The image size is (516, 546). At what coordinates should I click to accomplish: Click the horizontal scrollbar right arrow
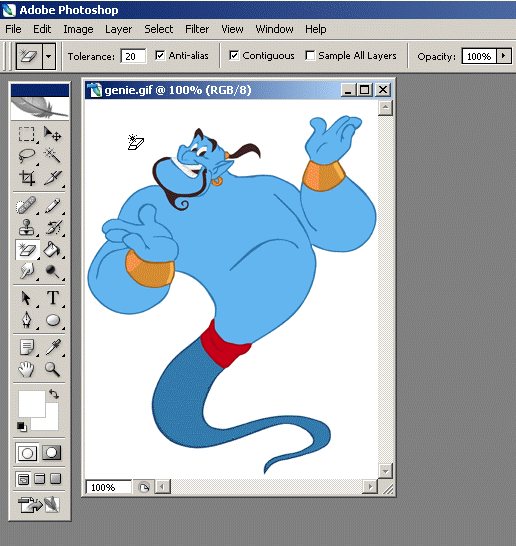[370, 486]
